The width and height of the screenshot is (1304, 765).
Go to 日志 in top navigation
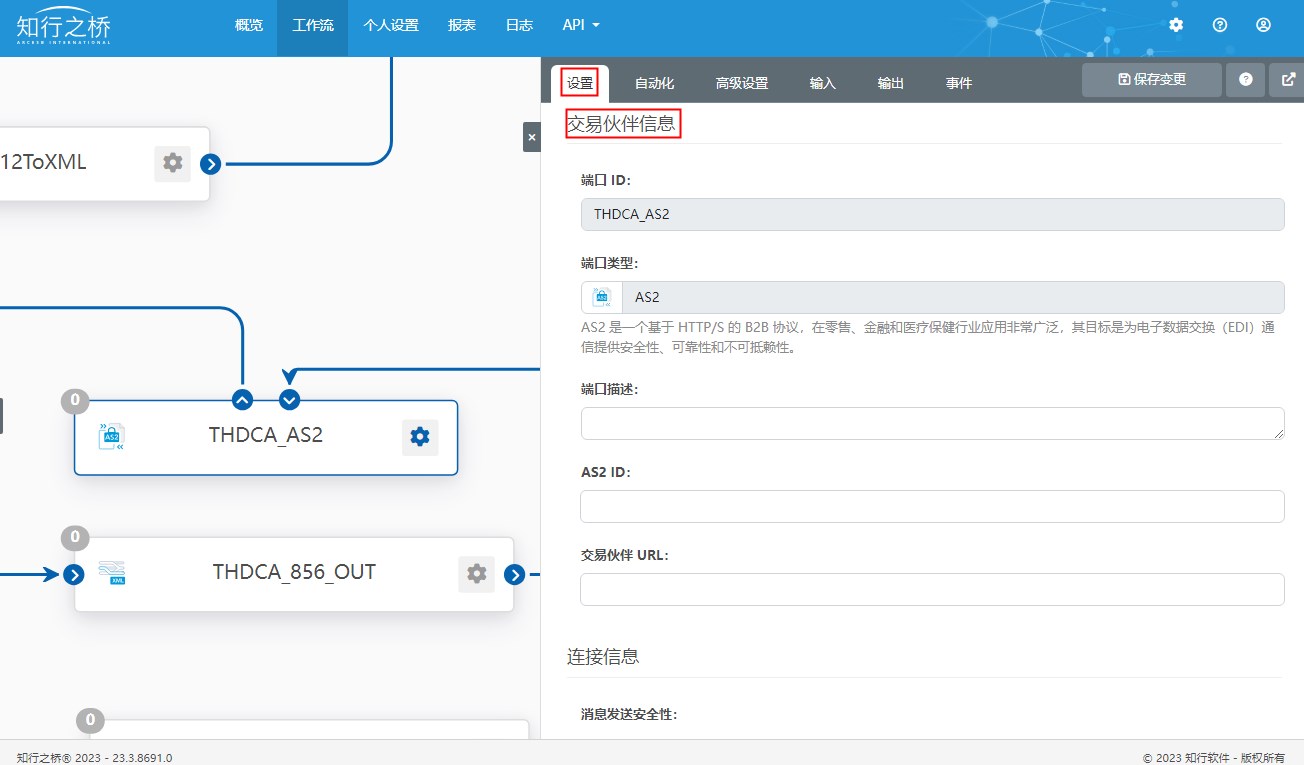519,25
